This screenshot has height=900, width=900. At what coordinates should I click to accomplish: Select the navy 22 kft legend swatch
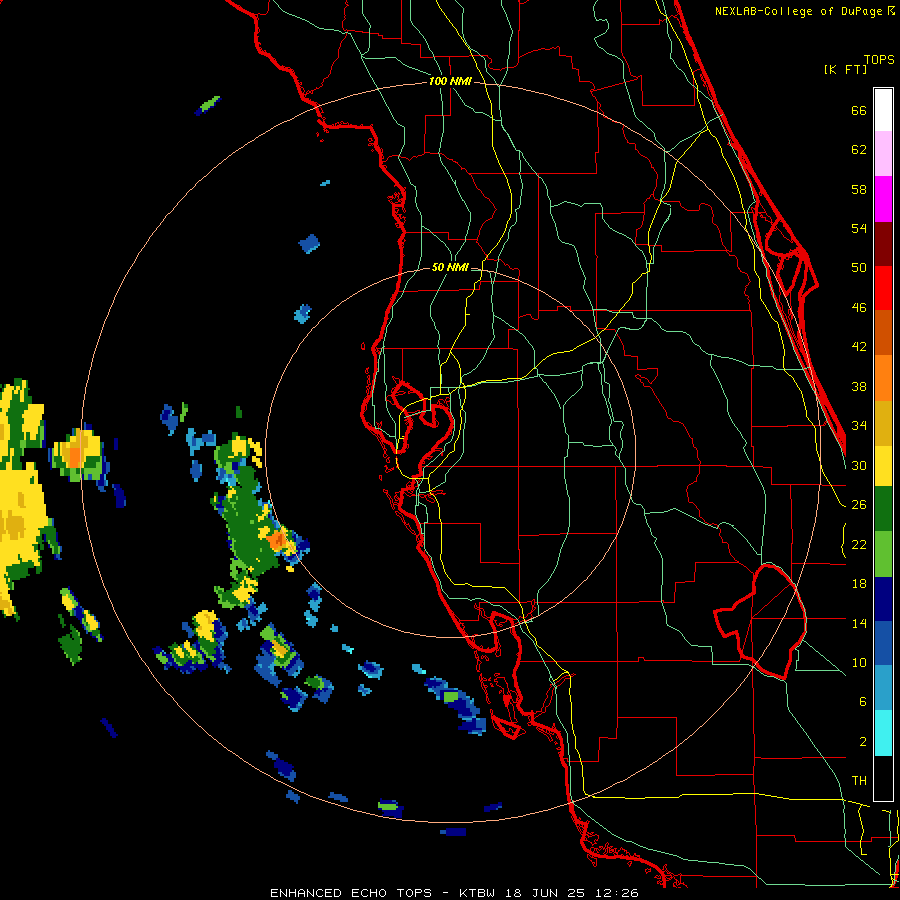pos(883,599)
